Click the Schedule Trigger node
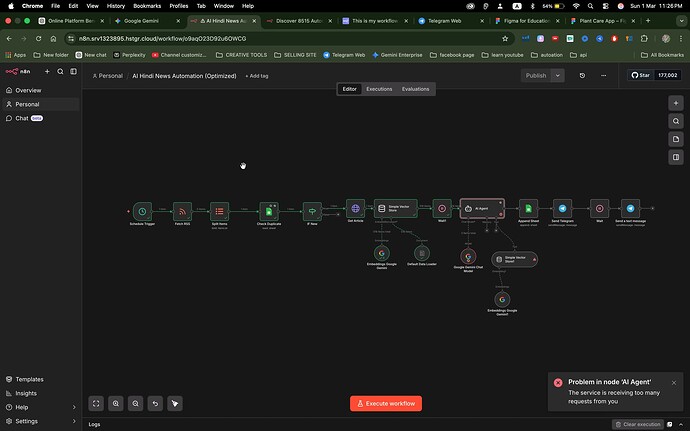Image resolution: width=690 pixels, height=431 pixels. (x=142, y=211)
